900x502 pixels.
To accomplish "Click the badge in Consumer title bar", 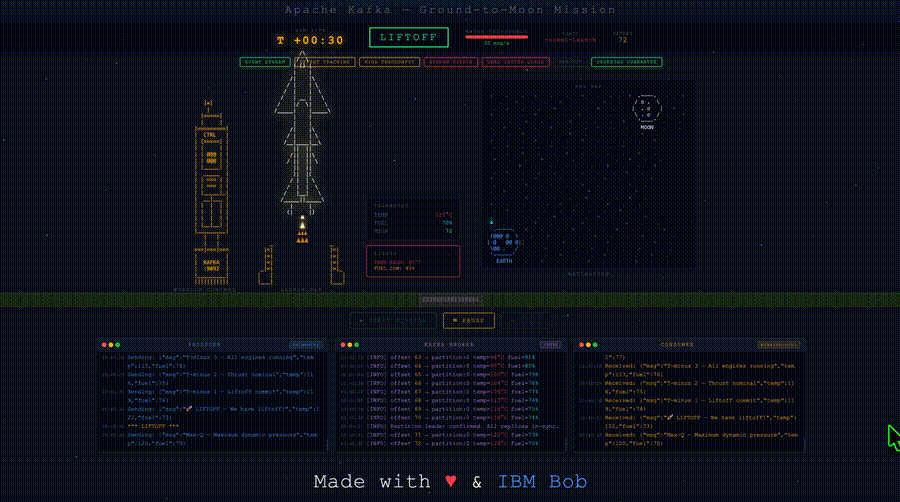I will point(779,345).
